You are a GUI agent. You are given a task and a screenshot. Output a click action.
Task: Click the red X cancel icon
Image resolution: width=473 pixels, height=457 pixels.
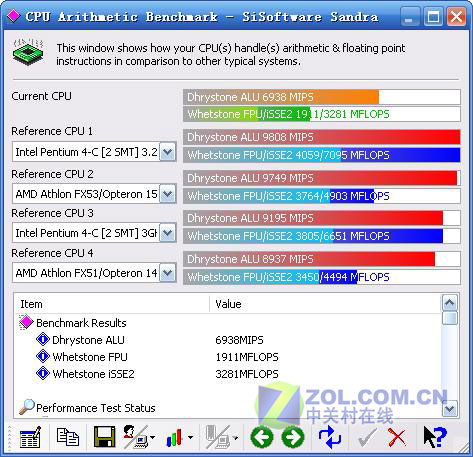(396, 437)
